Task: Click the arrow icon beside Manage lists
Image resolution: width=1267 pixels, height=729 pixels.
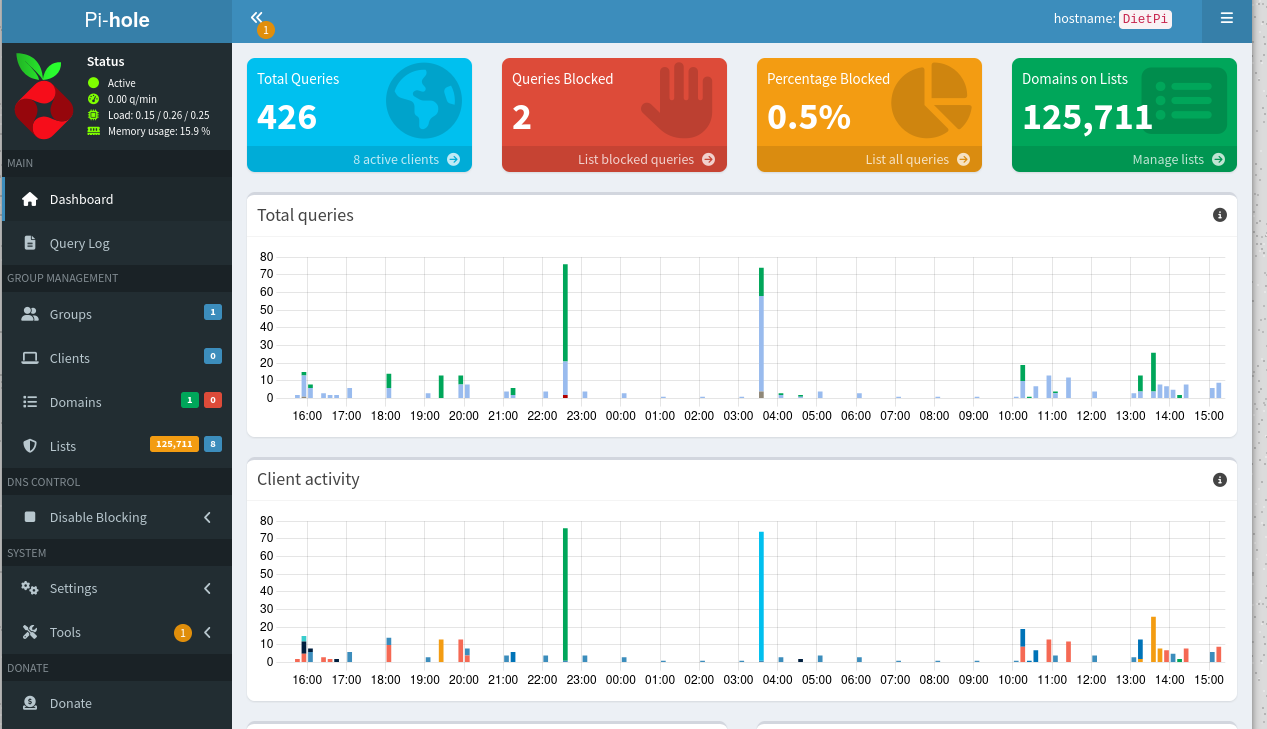Action: click(x=1218, y=159)
